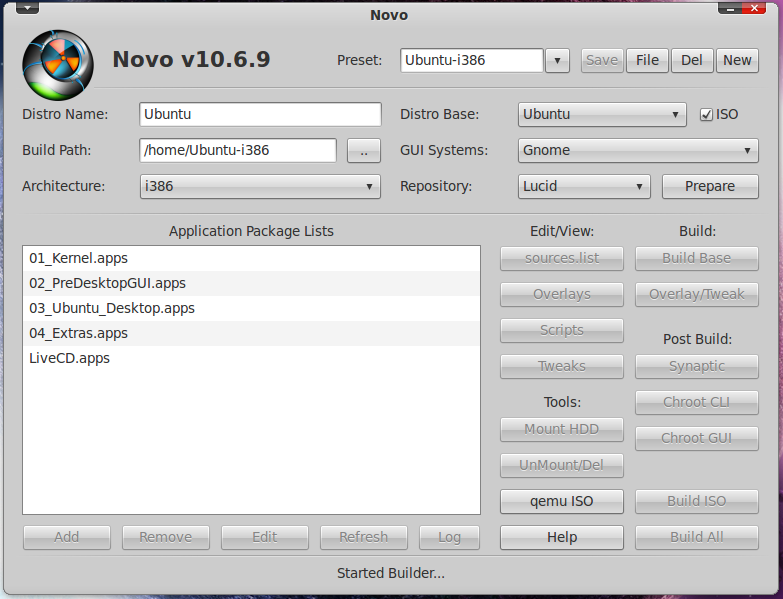Screen dimensions: 783x599
Task: Select LiveCD.apps in the list
Action: click(x=251, y=358)
